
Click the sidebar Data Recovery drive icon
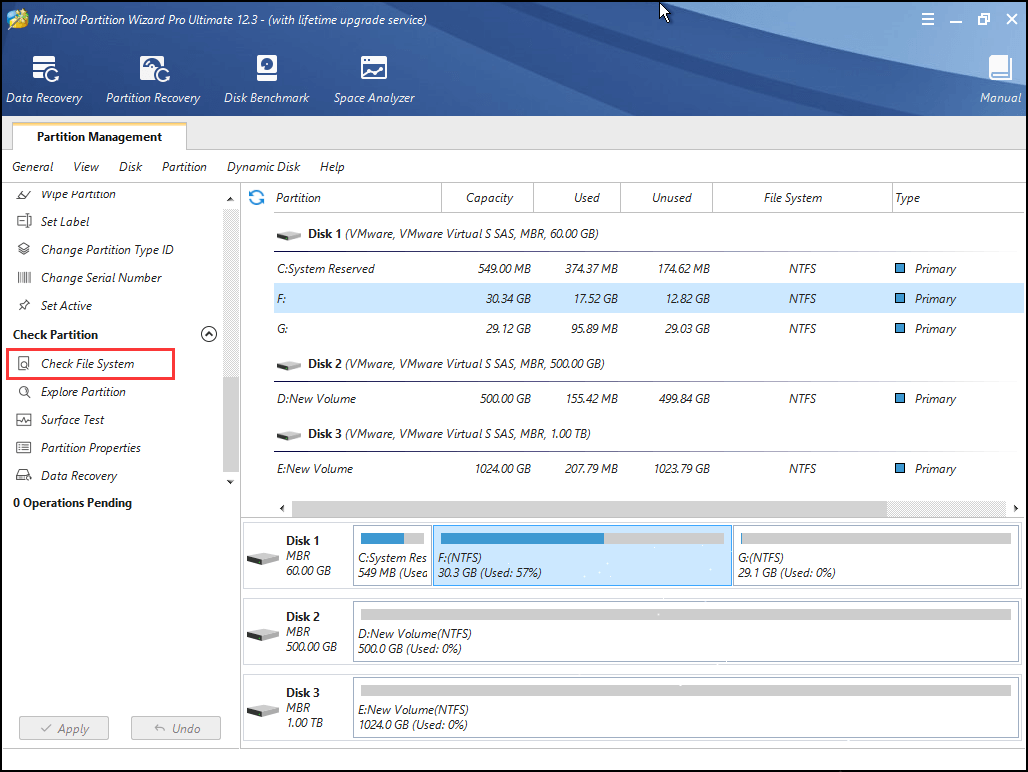pos(24,475)
